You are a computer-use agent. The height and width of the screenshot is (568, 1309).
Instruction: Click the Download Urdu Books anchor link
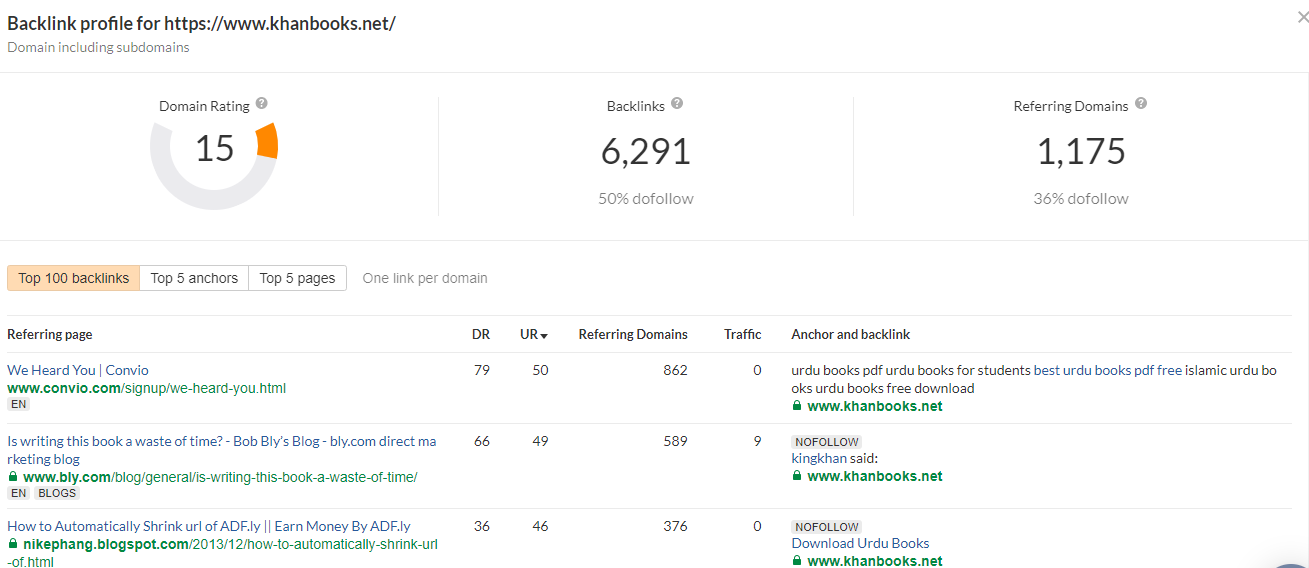(x=860, y=543)
